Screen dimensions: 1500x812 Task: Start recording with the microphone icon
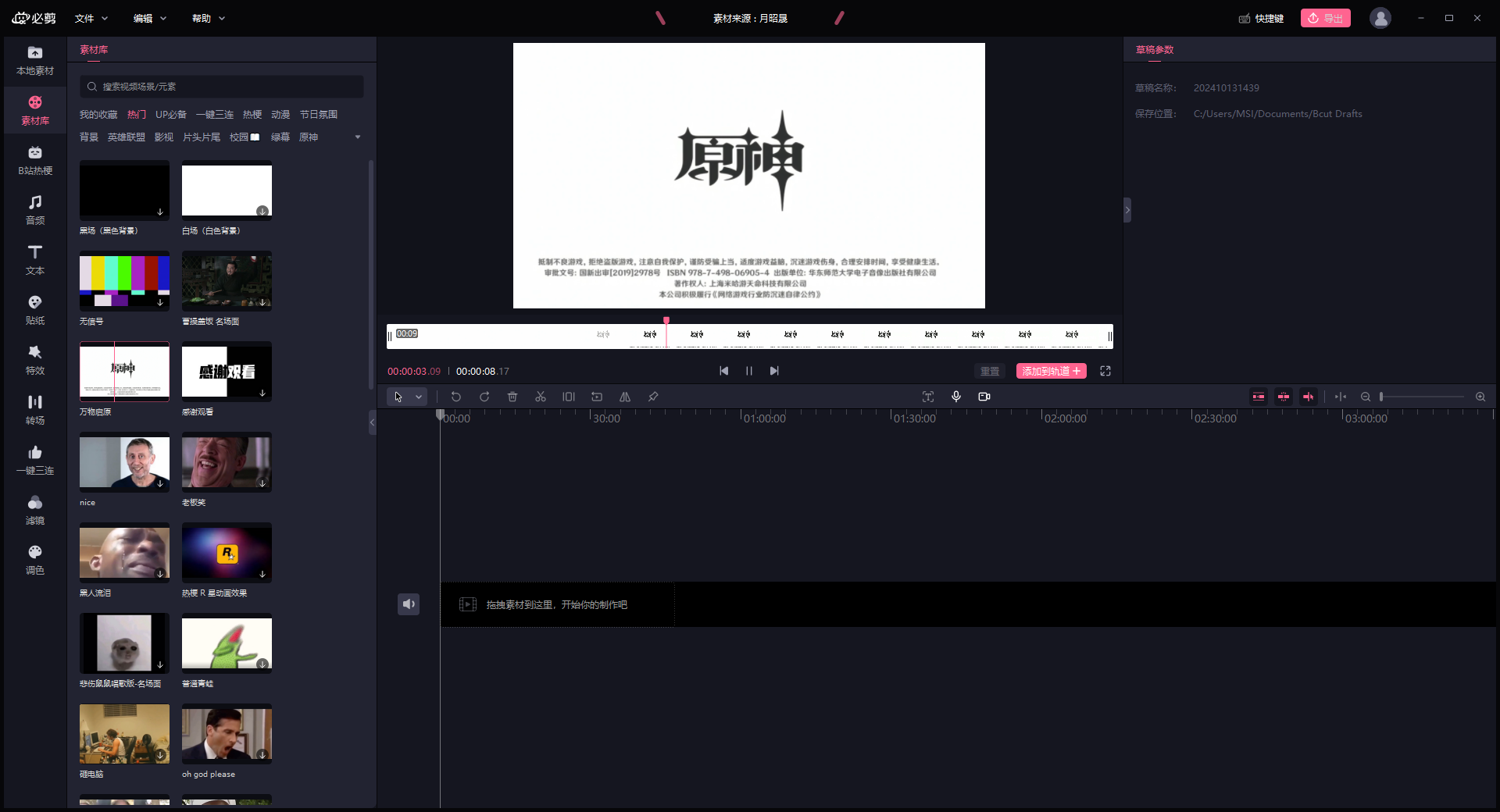(956, 397)
